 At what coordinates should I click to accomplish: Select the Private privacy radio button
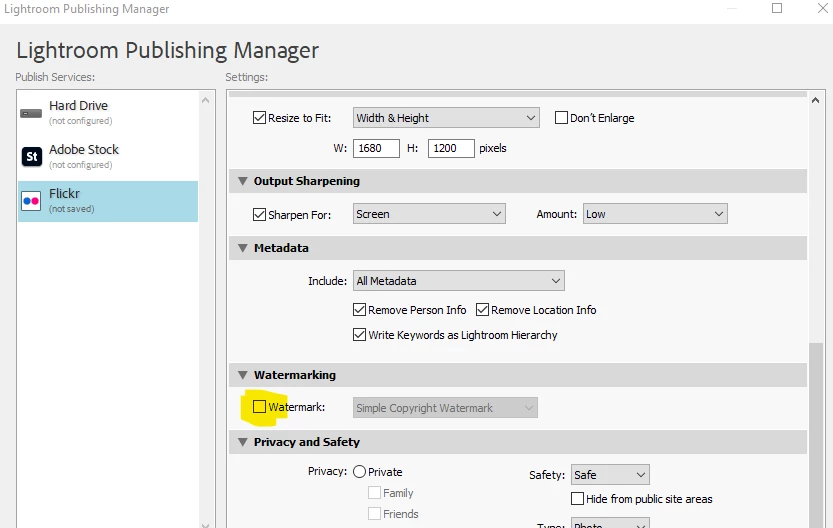(359, 472)
